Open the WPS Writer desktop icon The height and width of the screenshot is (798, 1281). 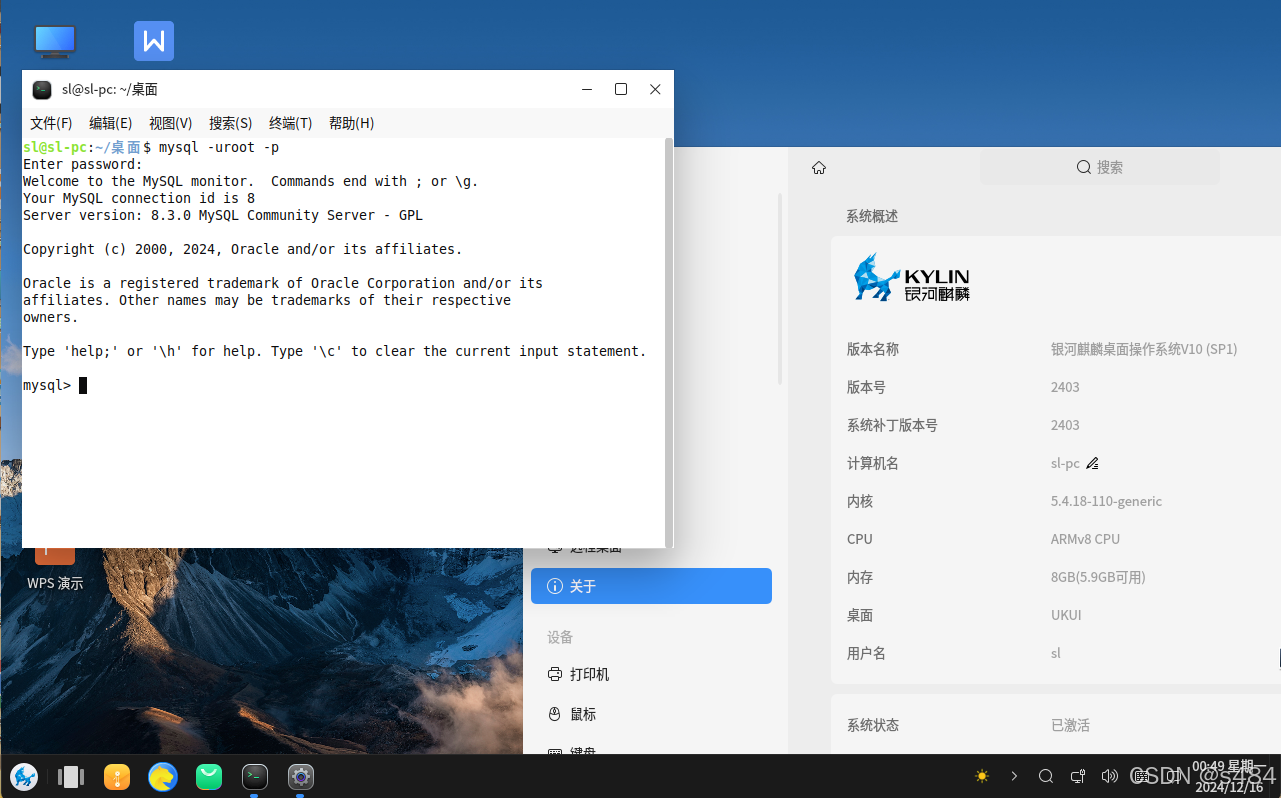(x=154, y=41)
